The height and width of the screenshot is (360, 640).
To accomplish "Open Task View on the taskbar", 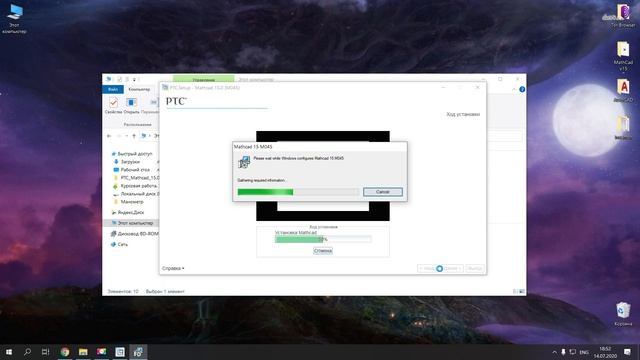I will tap(45, 352).
